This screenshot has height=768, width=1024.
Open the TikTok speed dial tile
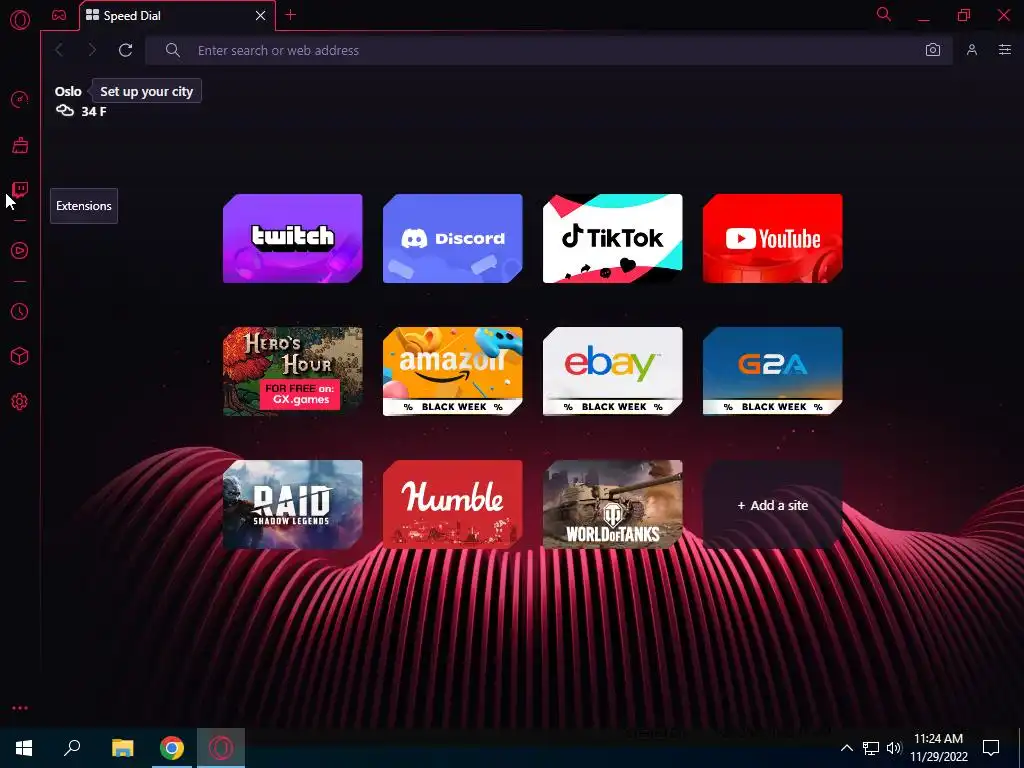click(613, 238)
